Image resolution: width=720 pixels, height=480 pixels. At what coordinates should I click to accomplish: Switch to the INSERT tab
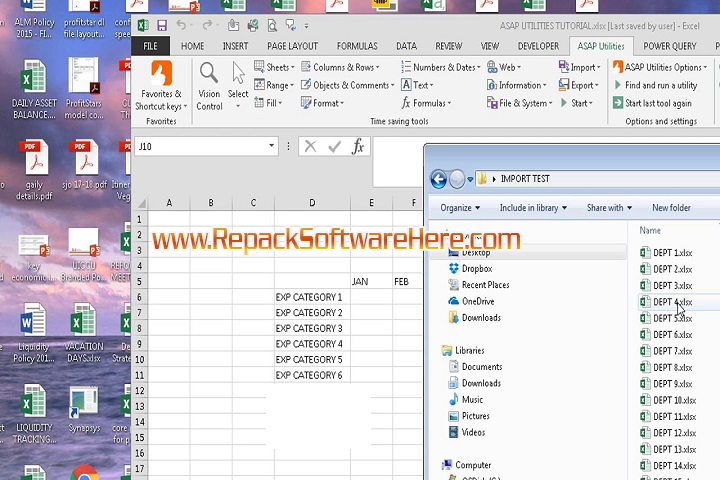coord(235,46)
